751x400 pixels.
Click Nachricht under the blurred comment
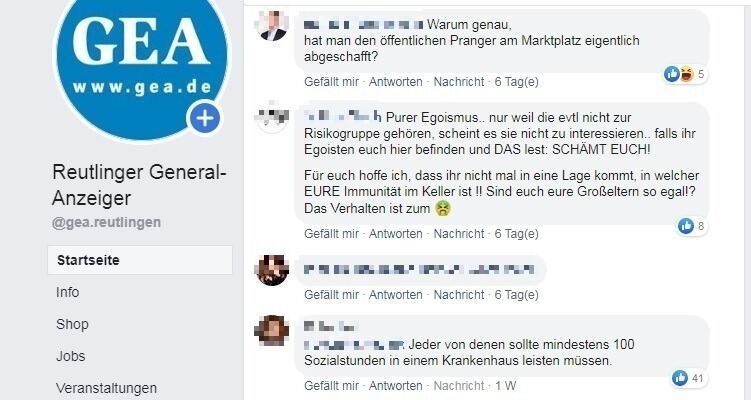[x=459, y=295]
